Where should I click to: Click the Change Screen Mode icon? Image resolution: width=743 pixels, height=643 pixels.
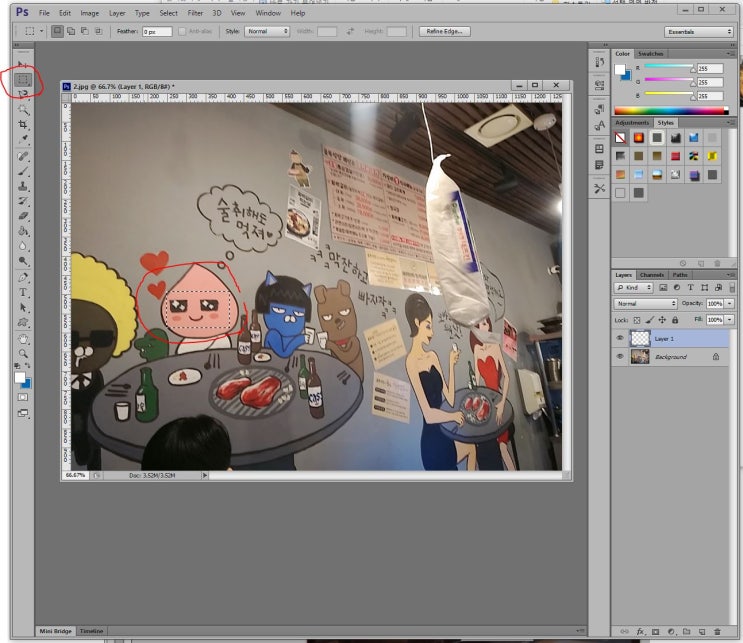coord(23,413)
